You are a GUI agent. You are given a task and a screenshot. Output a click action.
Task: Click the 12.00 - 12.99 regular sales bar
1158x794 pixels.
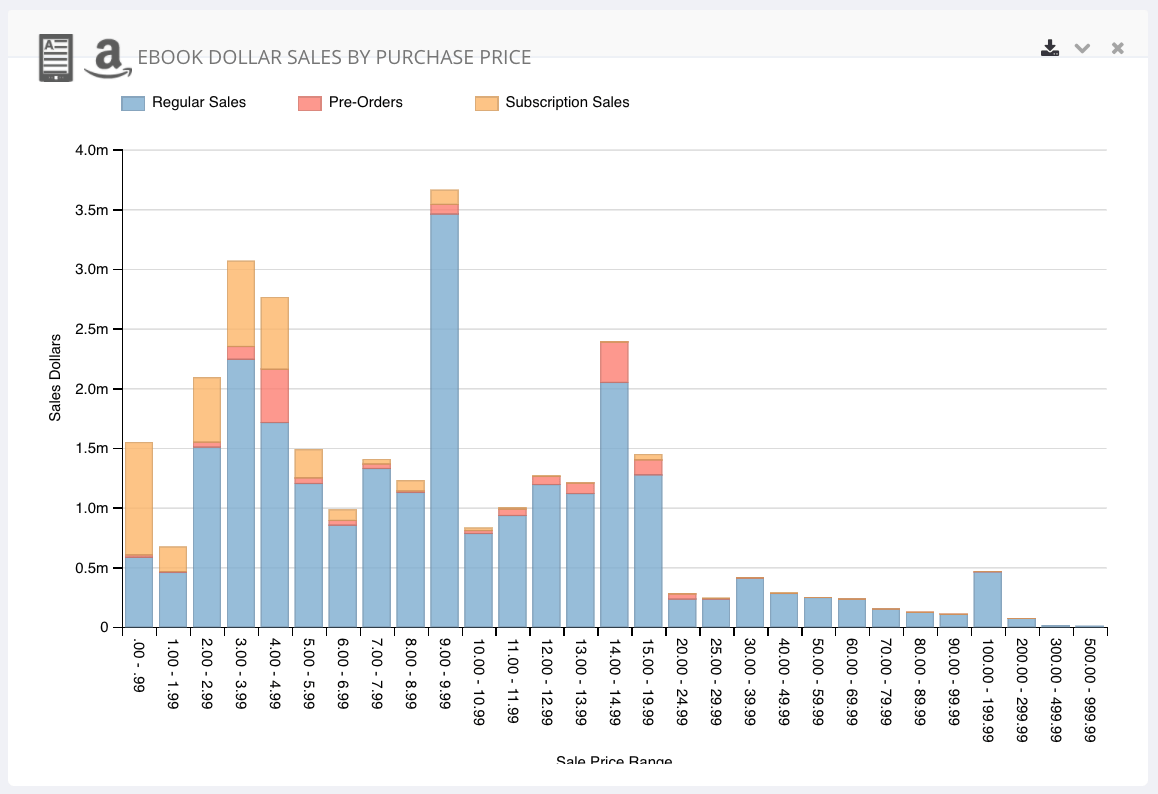click(x=546, y=555)
